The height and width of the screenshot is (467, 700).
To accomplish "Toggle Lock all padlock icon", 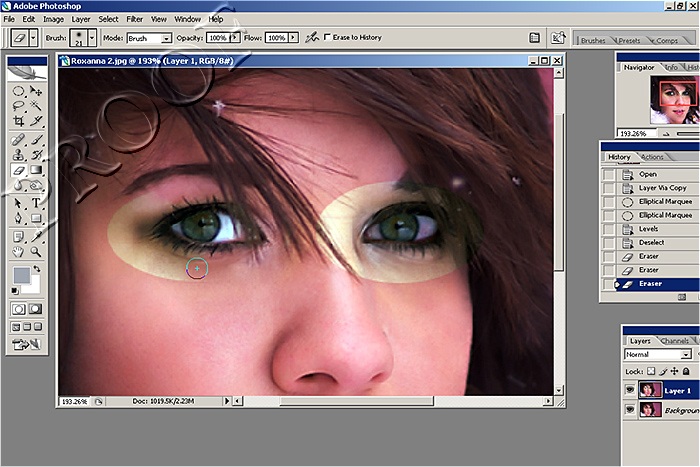I will (686, 371).
